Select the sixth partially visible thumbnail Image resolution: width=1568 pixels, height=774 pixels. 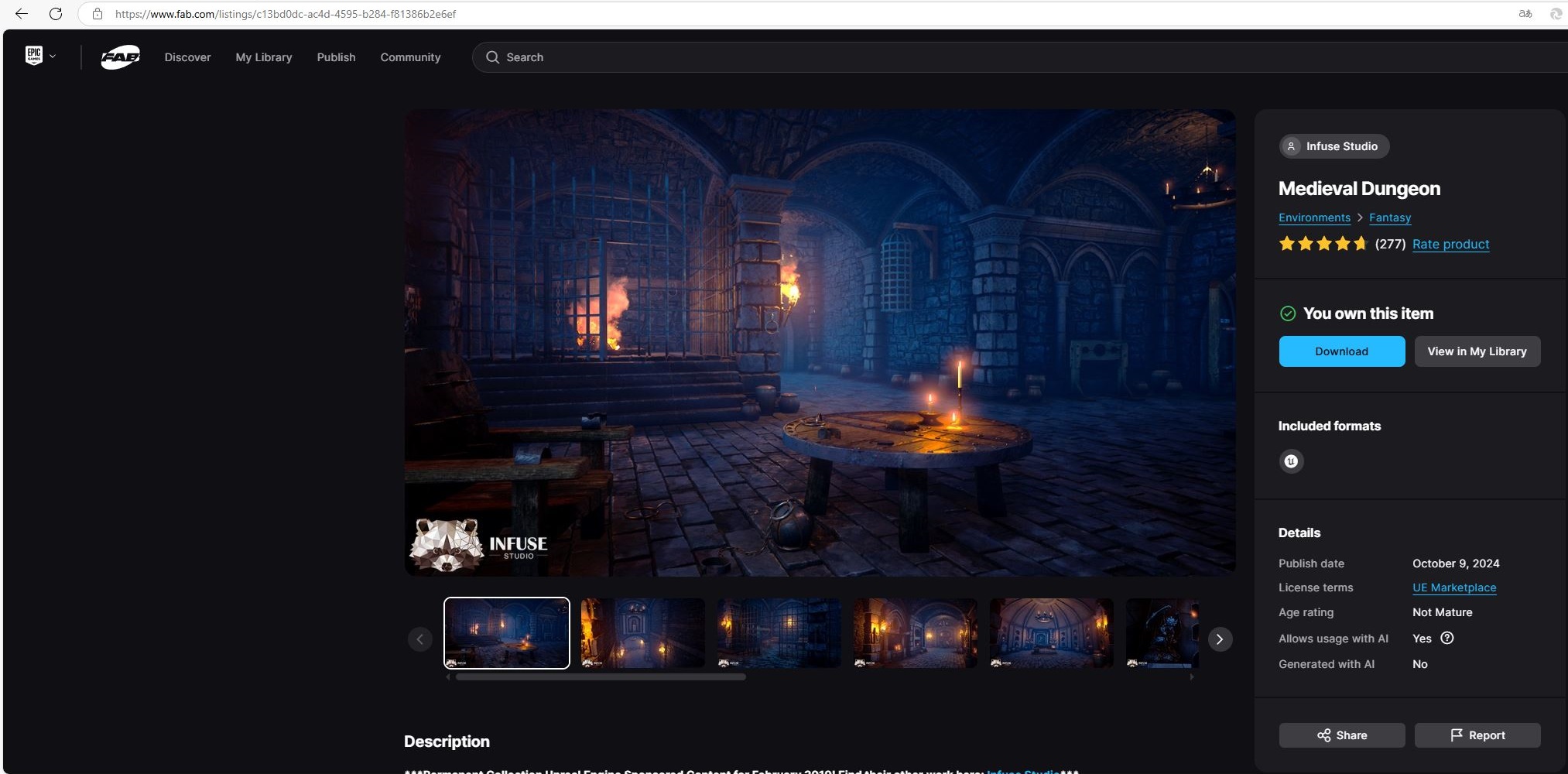pos(1162,633)
